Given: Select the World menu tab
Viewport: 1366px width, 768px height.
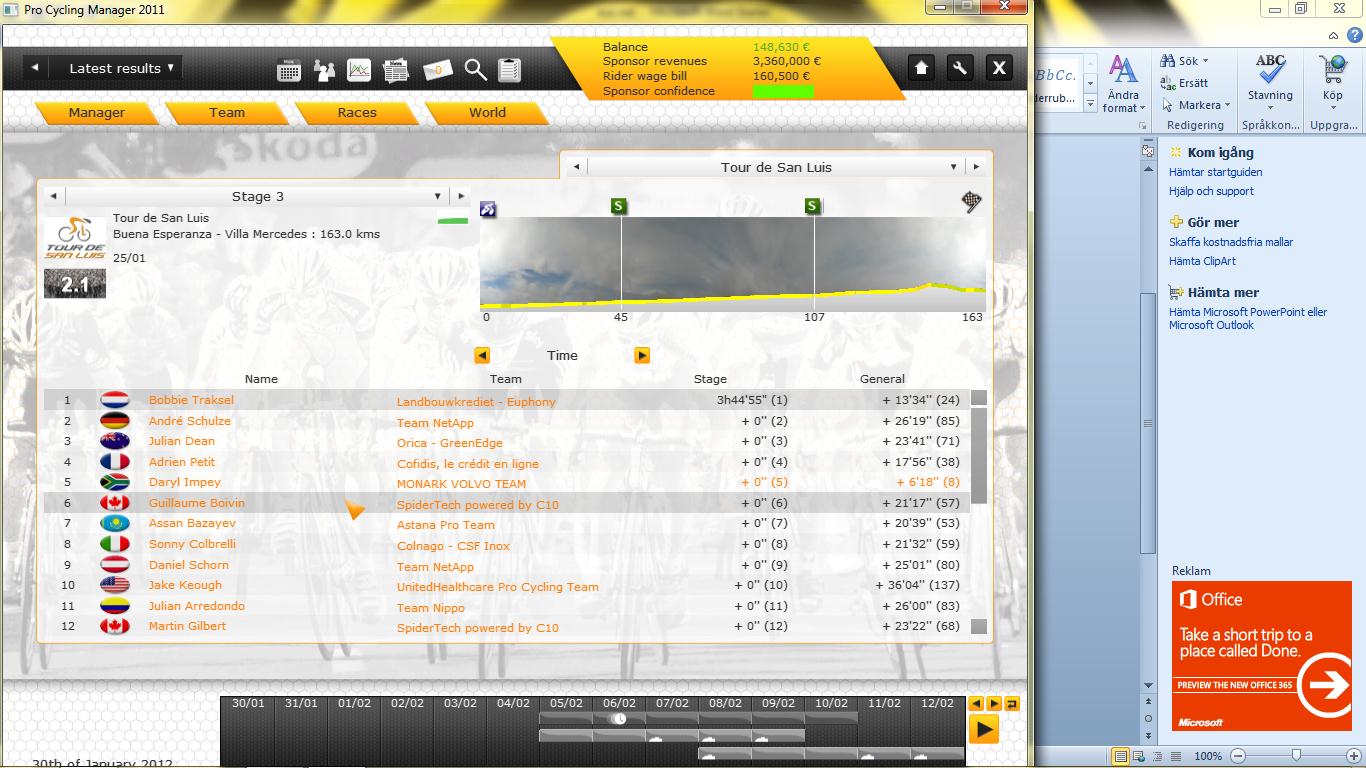Looking at the screenshot, I should [487, 113].
